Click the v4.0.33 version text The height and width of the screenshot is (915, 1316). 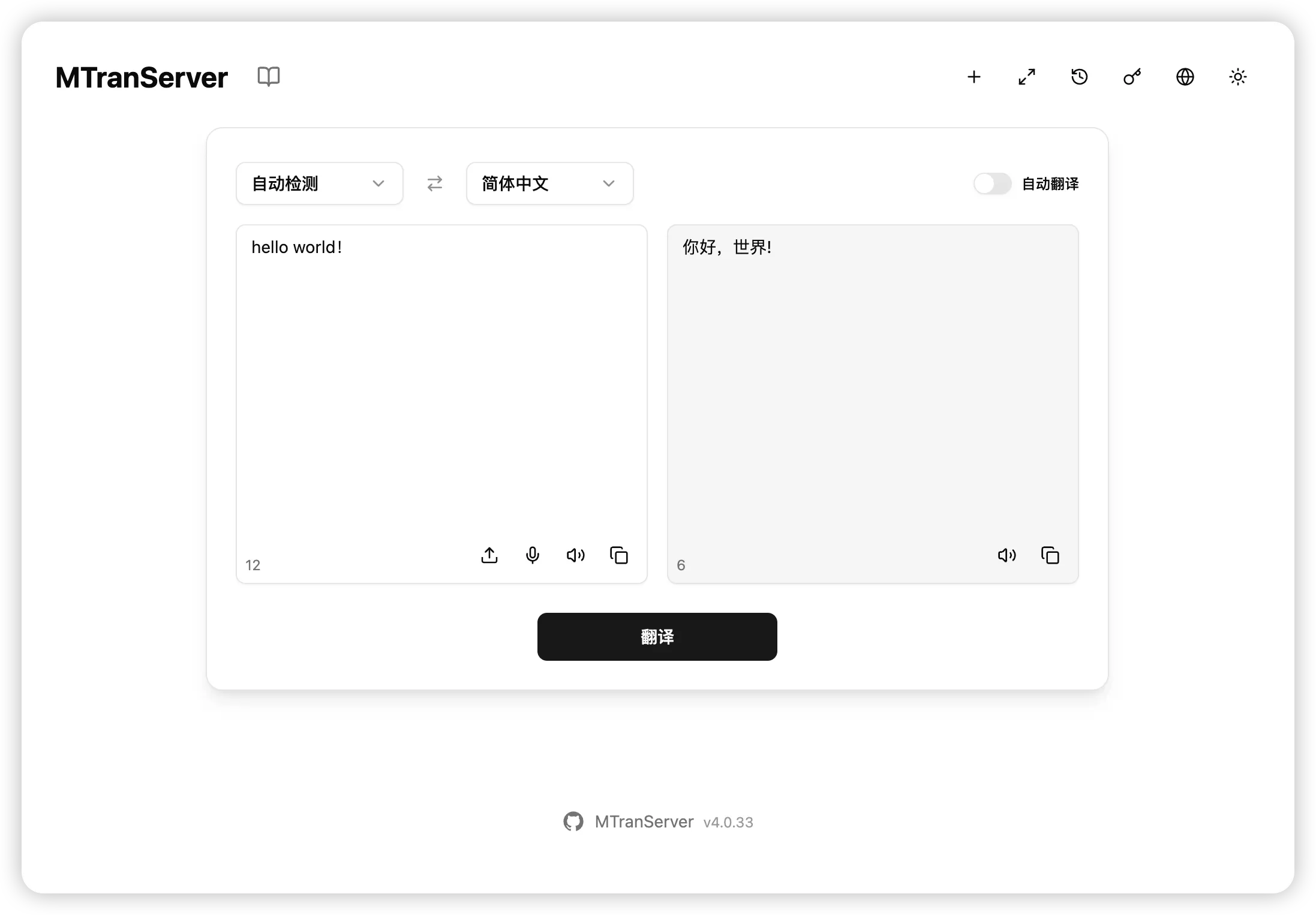click(728, 822)
